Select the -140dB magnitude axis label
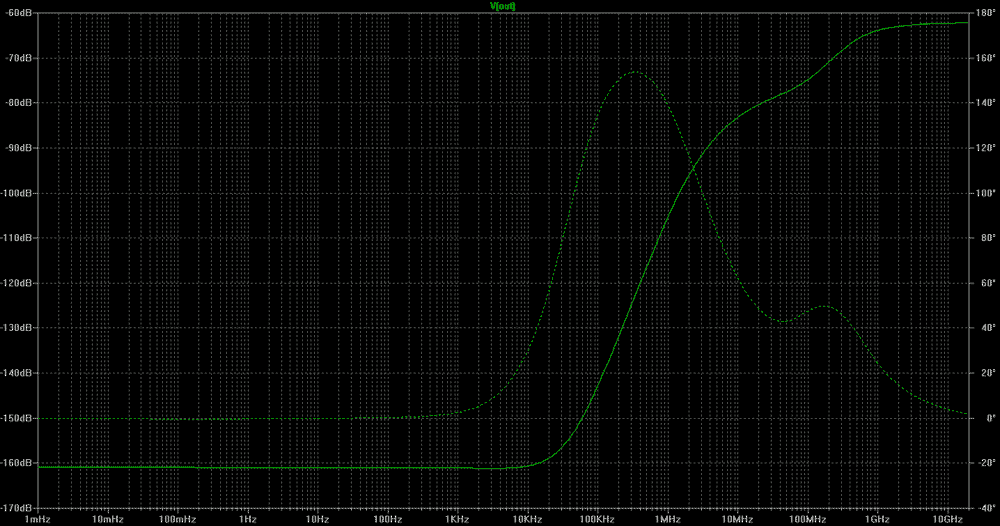The width and height of the screenshot is (1000, 526). click(x=15, y=373)
